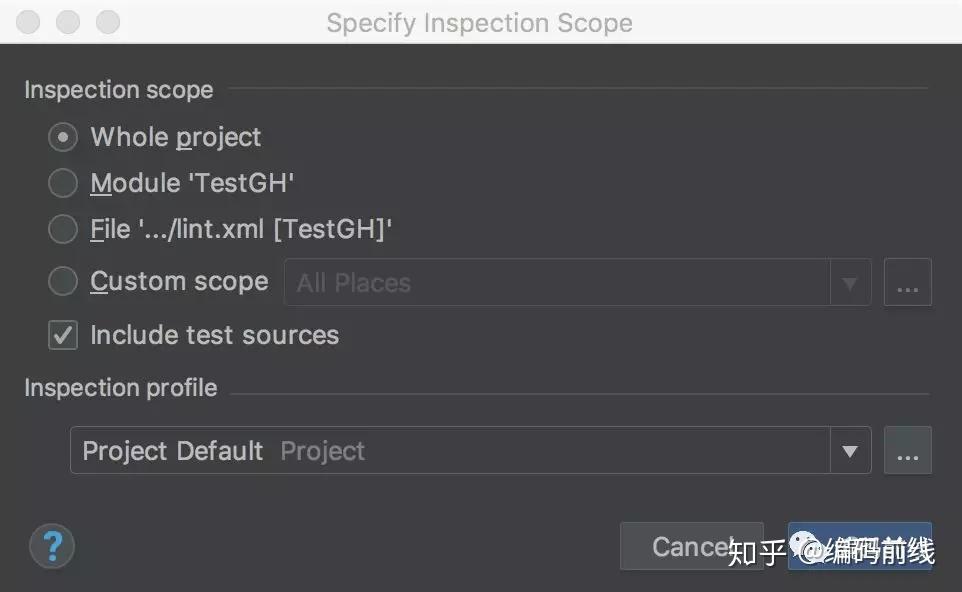Minimize the dialog using the title bar button
The height and width of the screenshot is (592, 962).
click(68, 22)
